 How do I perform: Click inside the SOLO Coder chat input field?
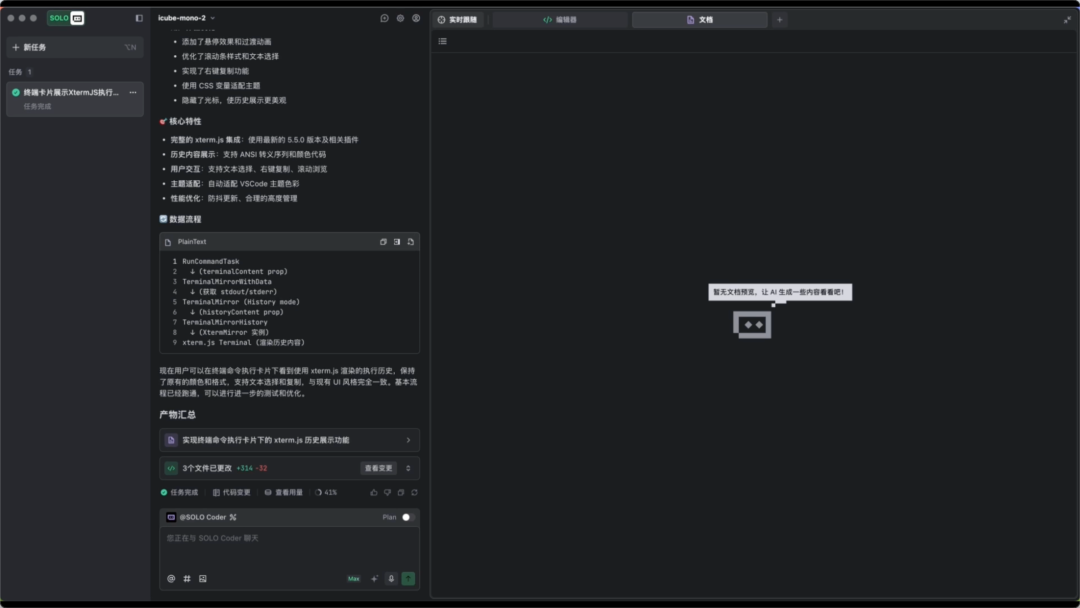click(290, 545)
